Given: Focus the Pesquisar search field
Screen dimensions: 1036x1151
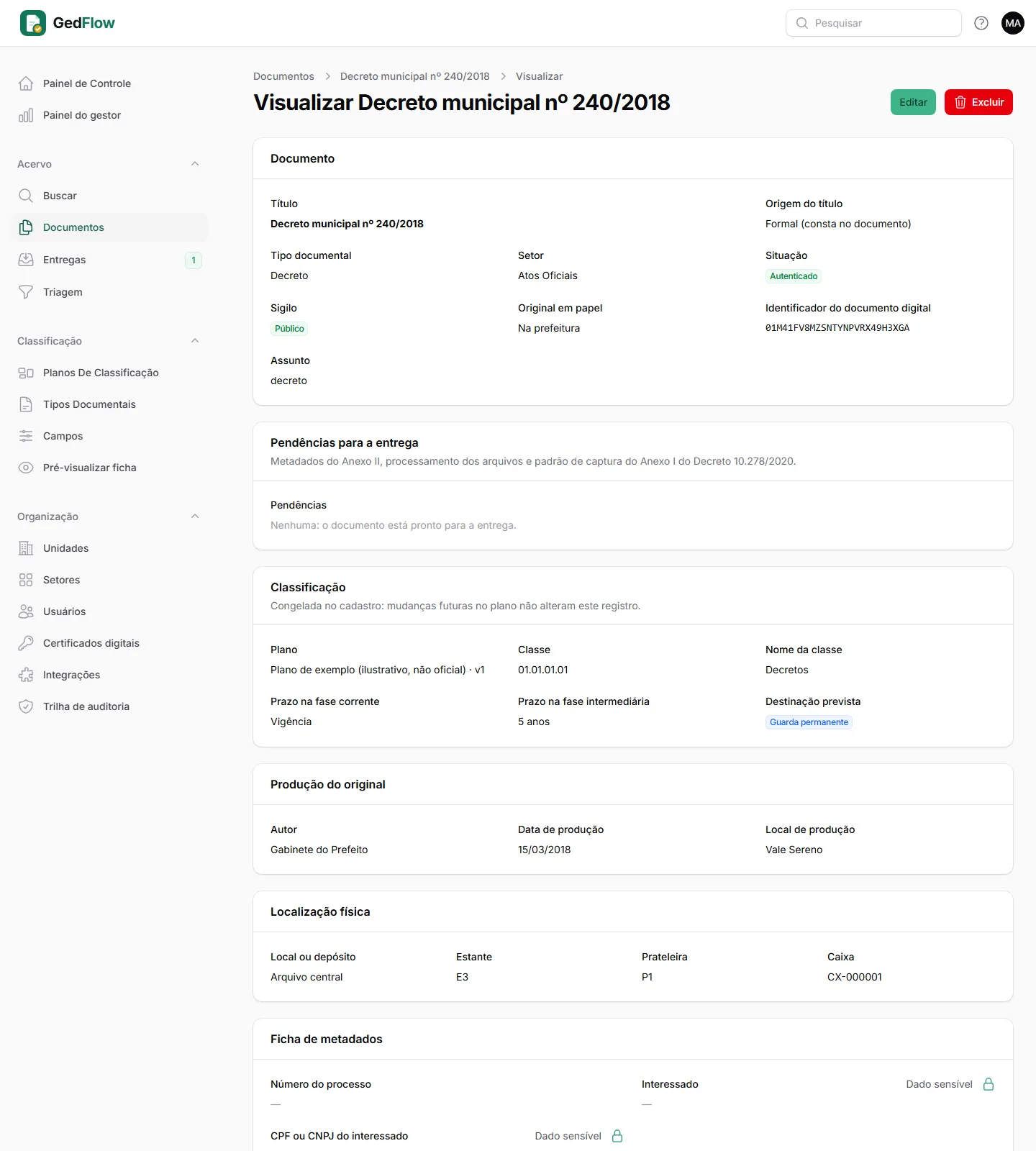Looking at the screenshot, I should [x=873, y=23].
